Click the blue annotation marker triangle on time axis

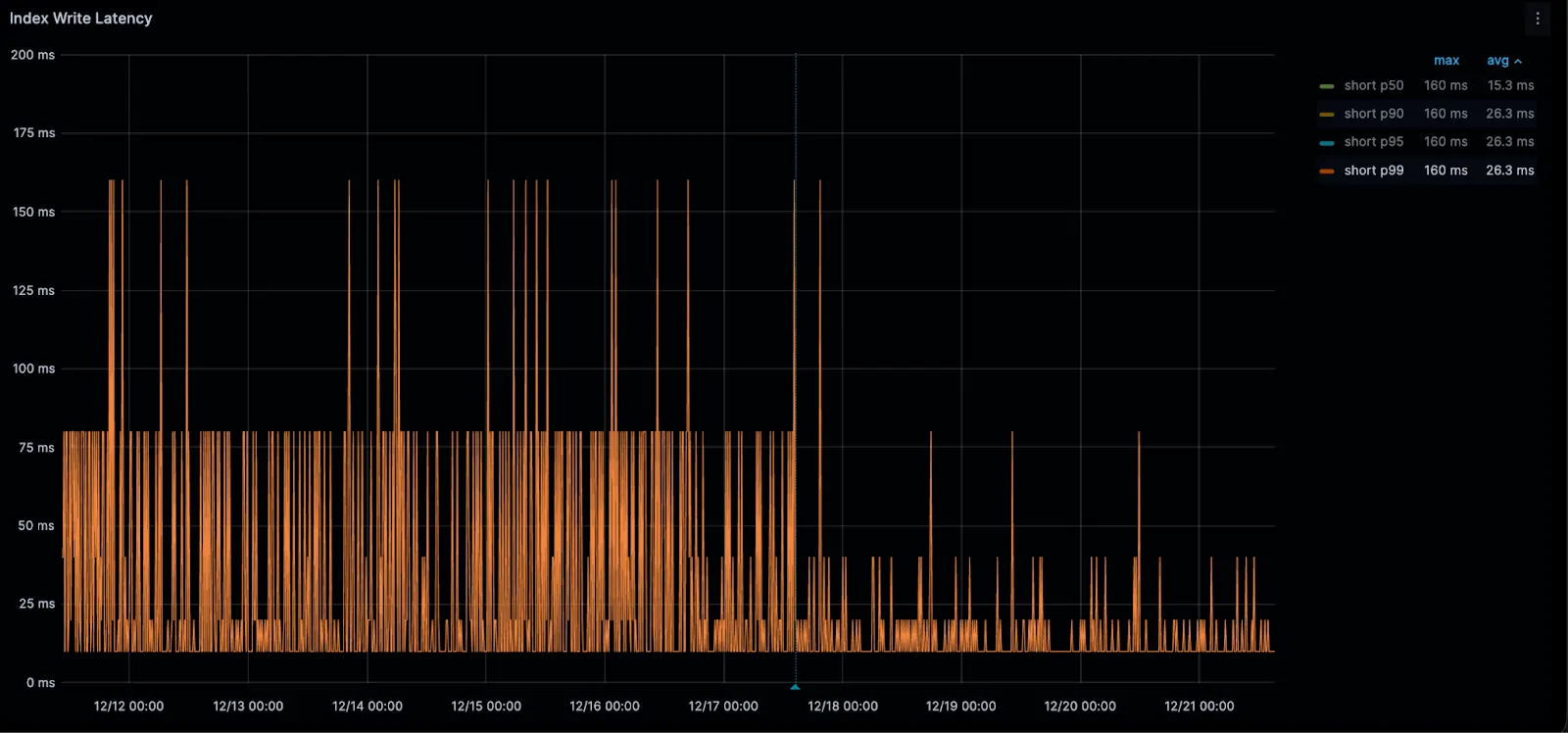click(795, 687)
